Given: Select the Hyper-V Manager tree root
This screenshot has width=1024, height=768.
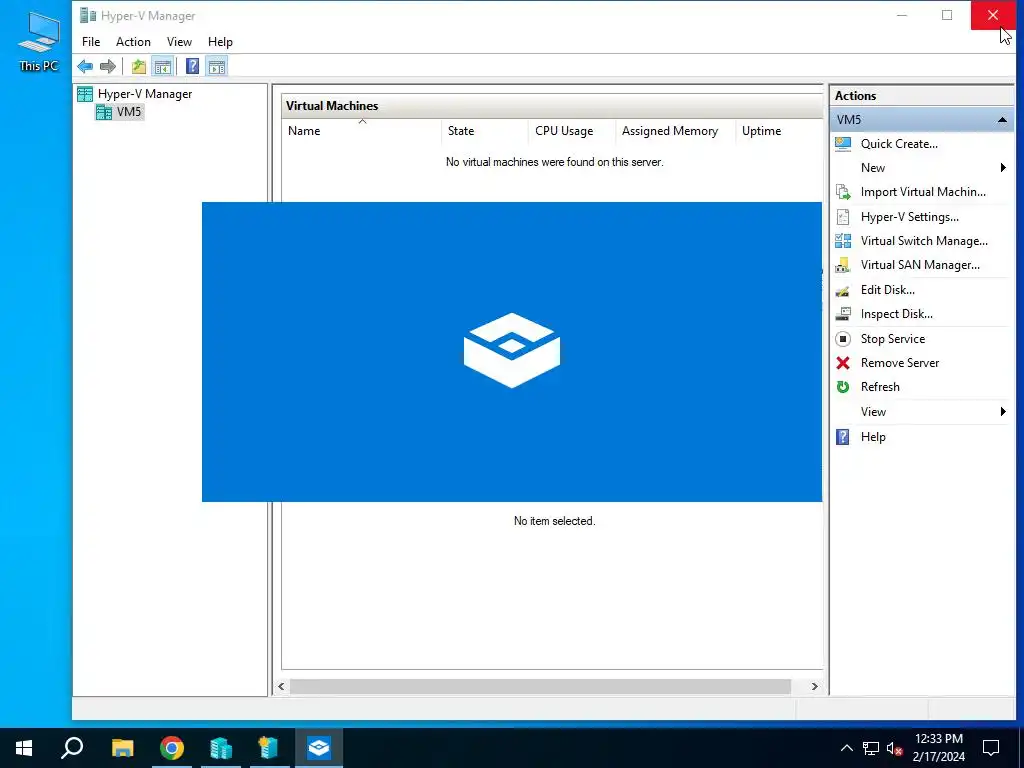Looking at the screenshot, I should (x=145, y=93).
